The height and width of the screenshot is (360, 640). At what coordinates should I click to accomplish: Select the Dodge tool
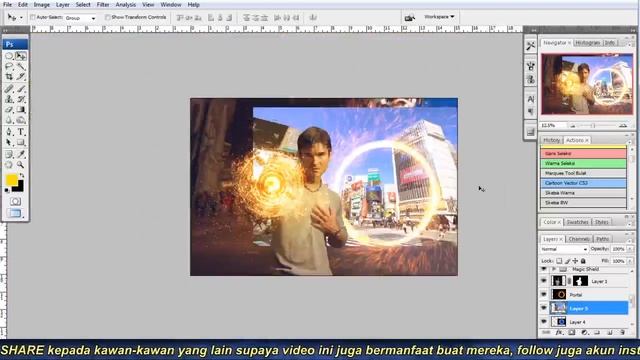click(x=21, y=120)
